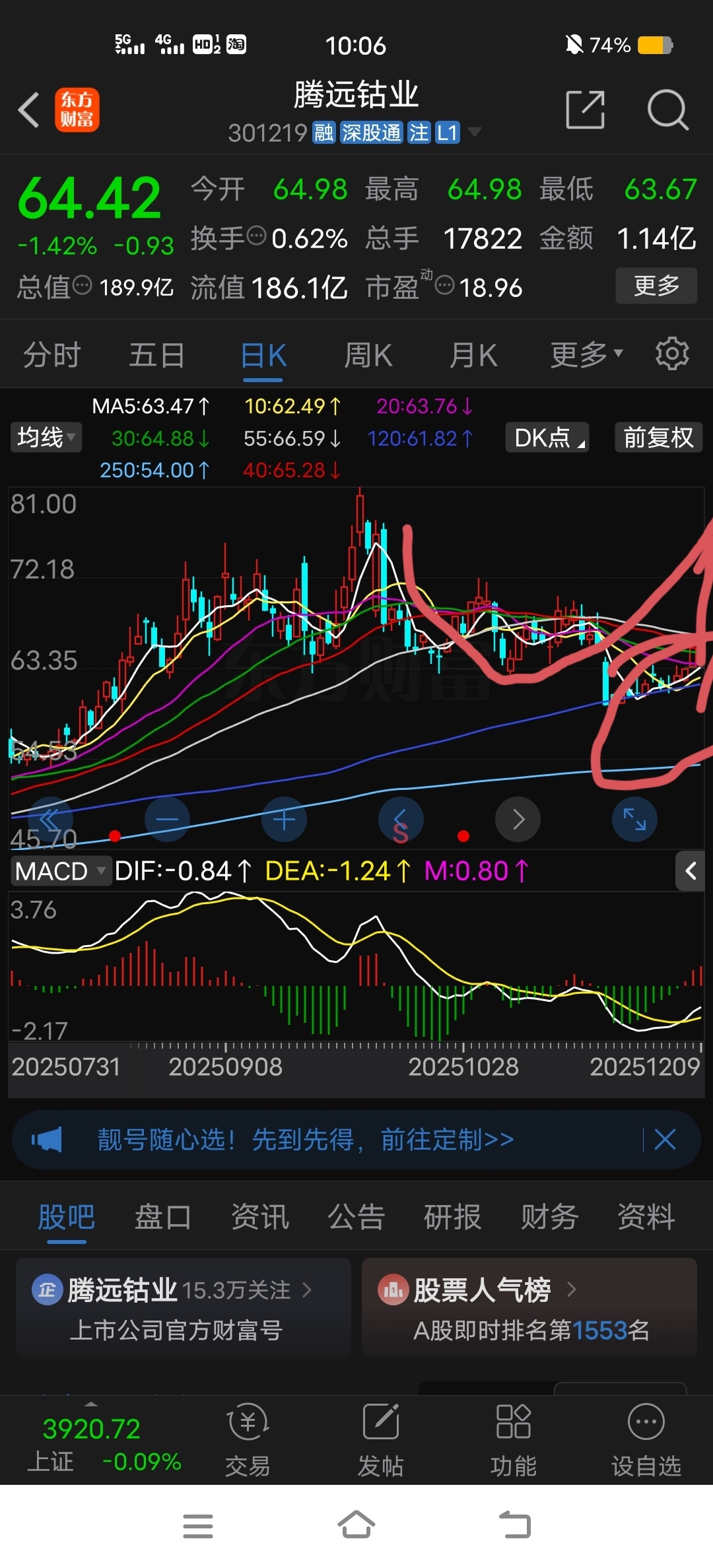Switch to 五日 chart tab

[x=156, y=354]
